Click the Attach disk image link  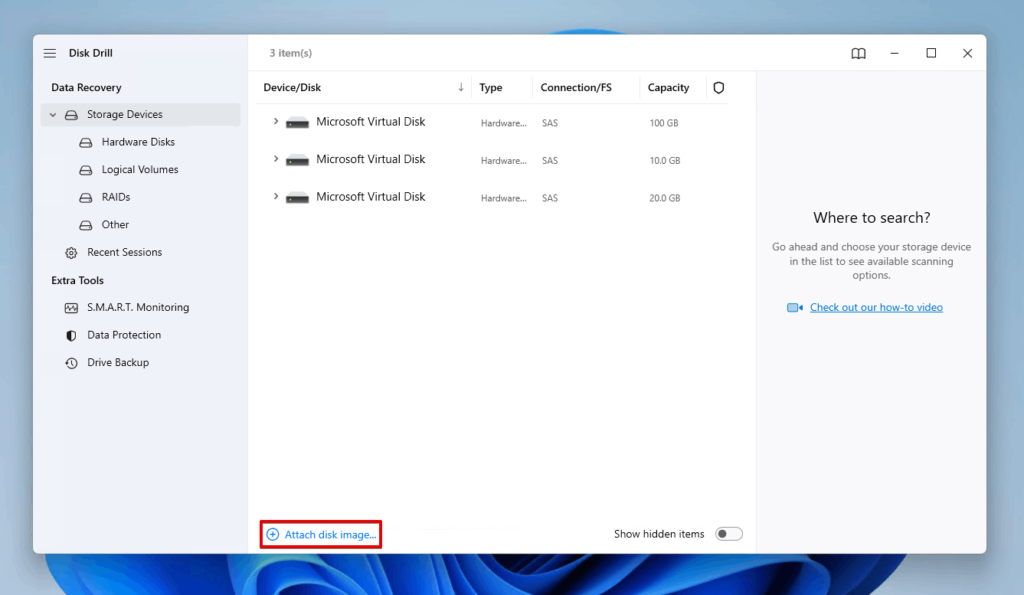coord(320,533)
